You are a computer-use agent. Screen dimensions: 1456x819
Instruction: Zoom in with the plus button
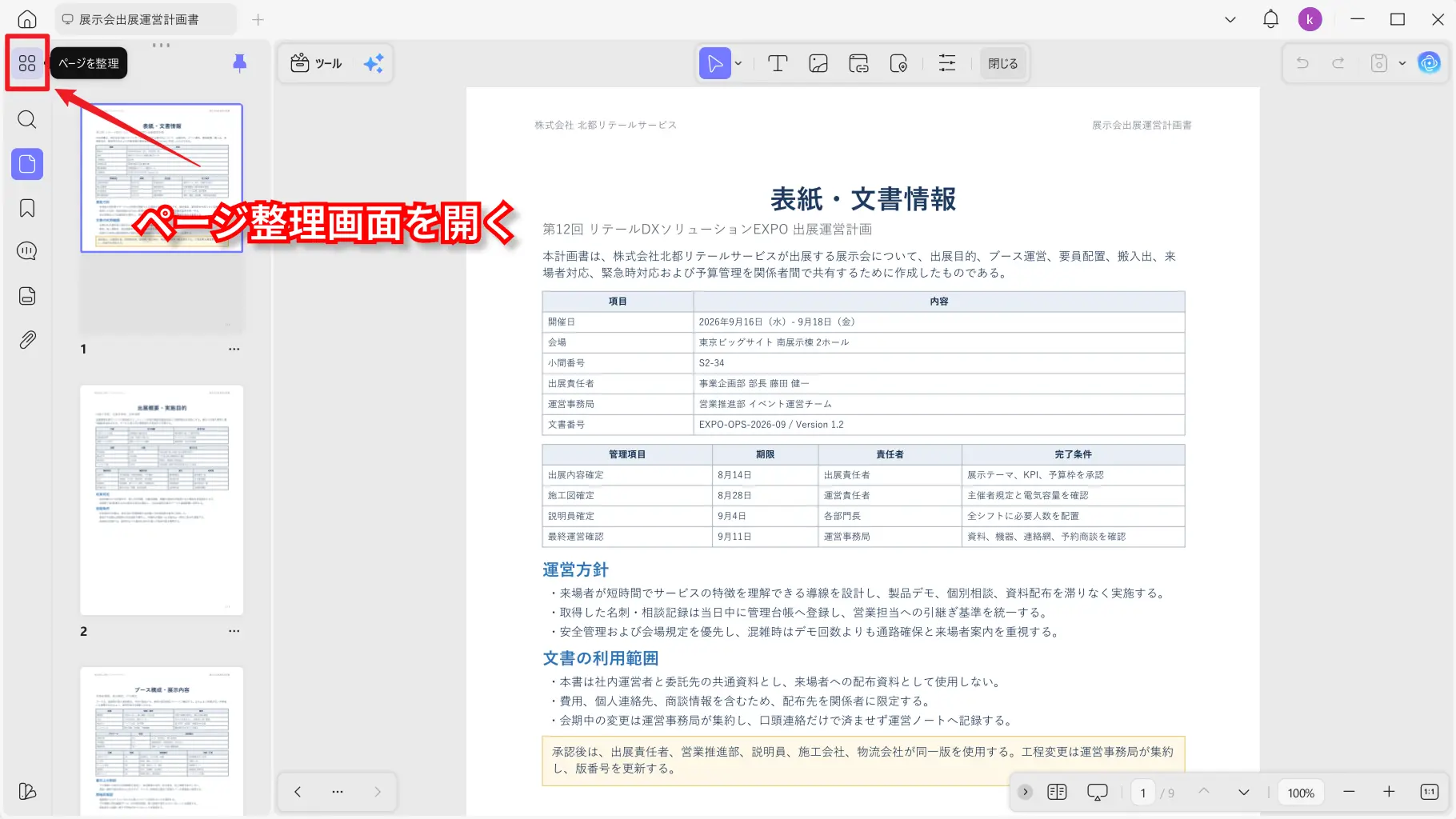(x=1389, y=792)
